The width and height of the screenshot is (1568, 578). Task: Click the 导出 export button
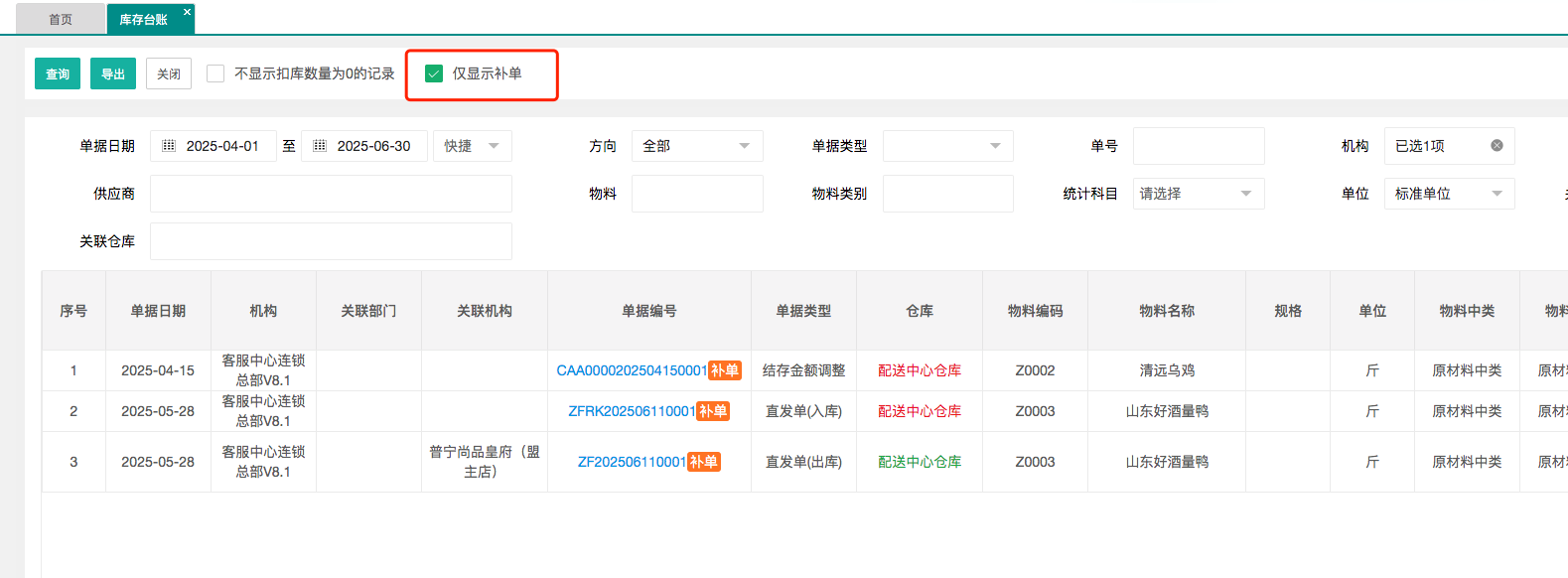point(113,73)
